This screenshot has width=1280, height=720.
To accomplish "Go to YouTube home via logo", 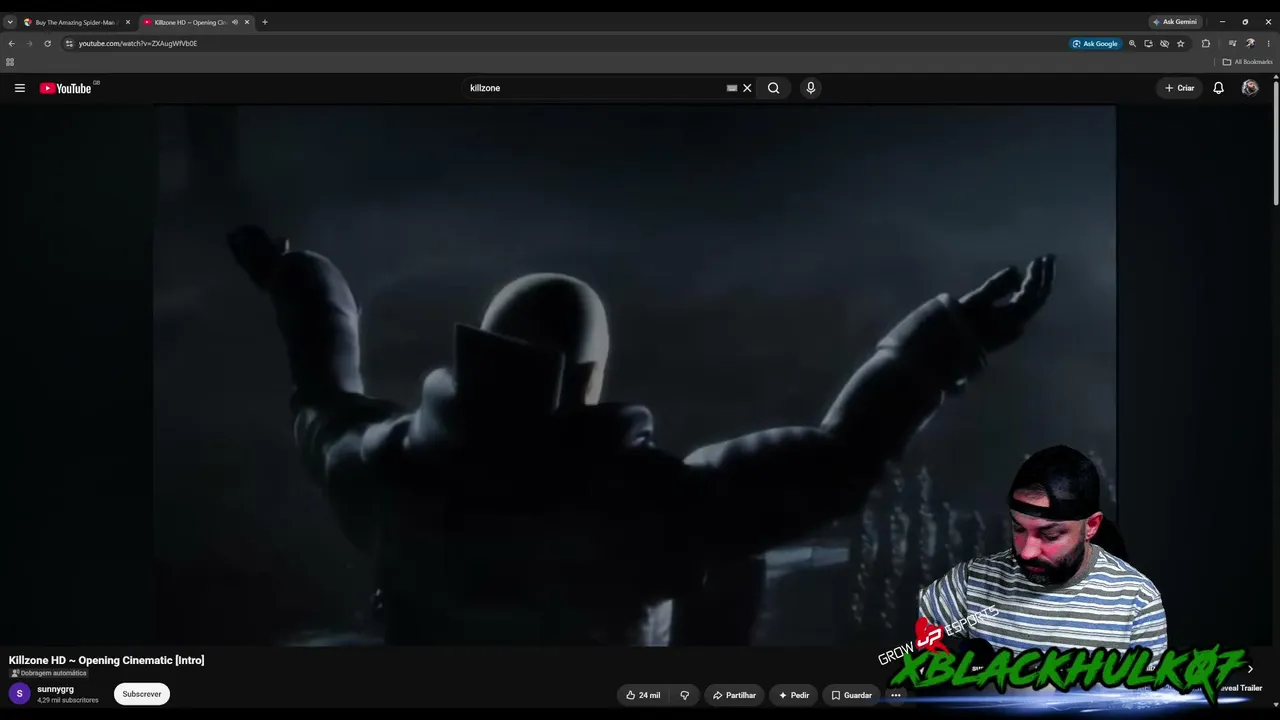I will point(66,88).
